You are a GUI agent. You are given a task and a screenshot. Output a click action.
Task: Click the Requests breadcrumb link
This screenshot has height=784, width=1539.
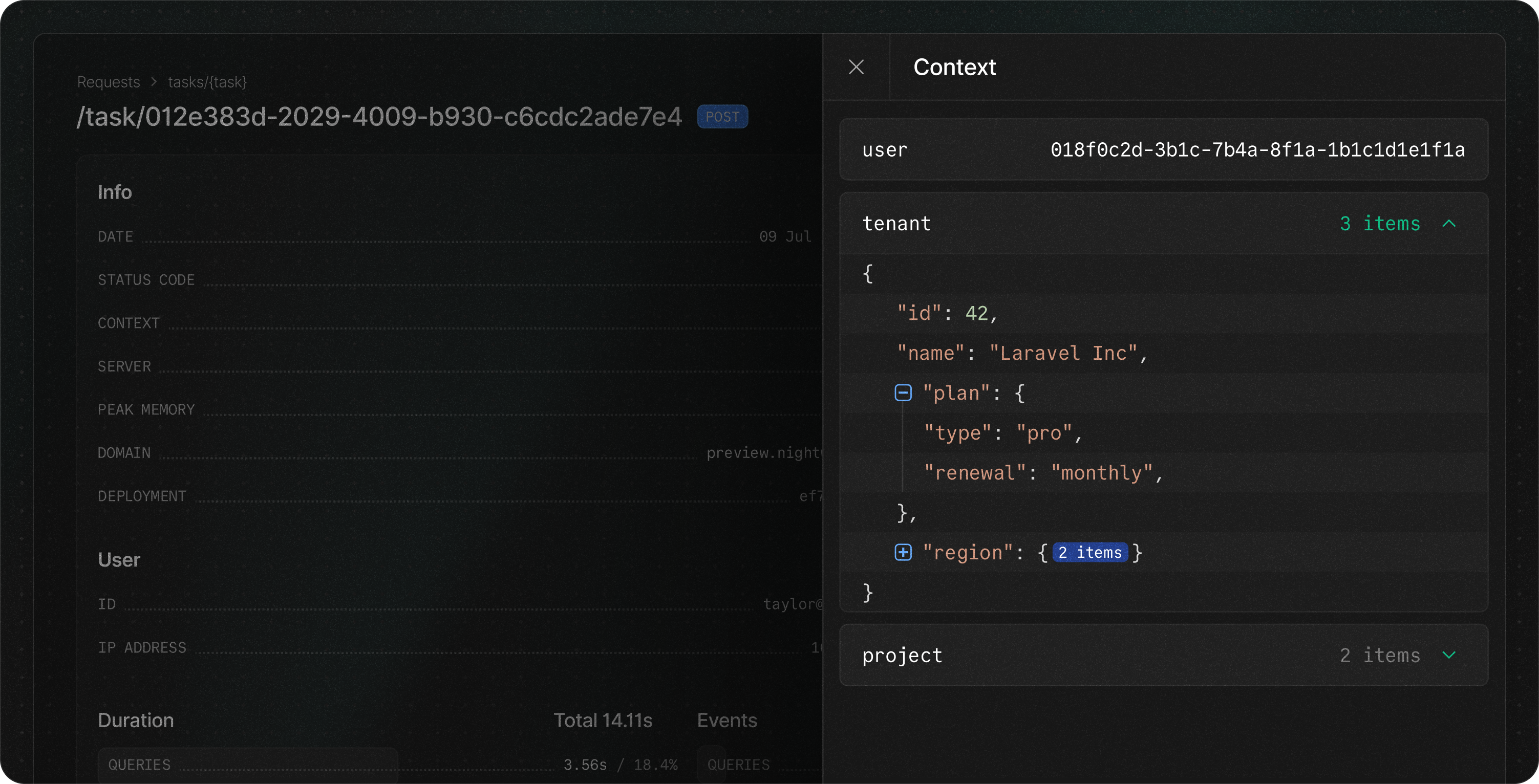[x=108, y=82]
